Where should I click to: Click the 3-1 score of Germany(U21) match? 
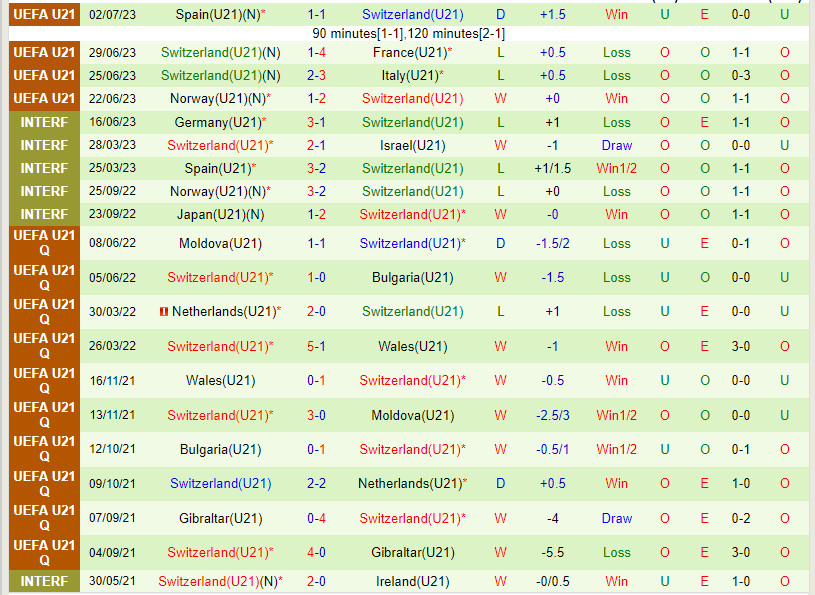coord(317,123)
